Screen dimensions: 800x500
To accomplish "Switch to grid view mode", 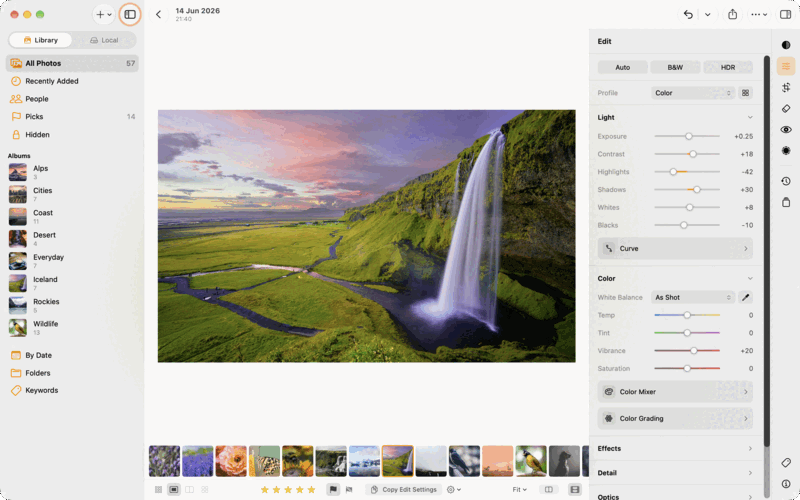I will click(x=158, y=490).
